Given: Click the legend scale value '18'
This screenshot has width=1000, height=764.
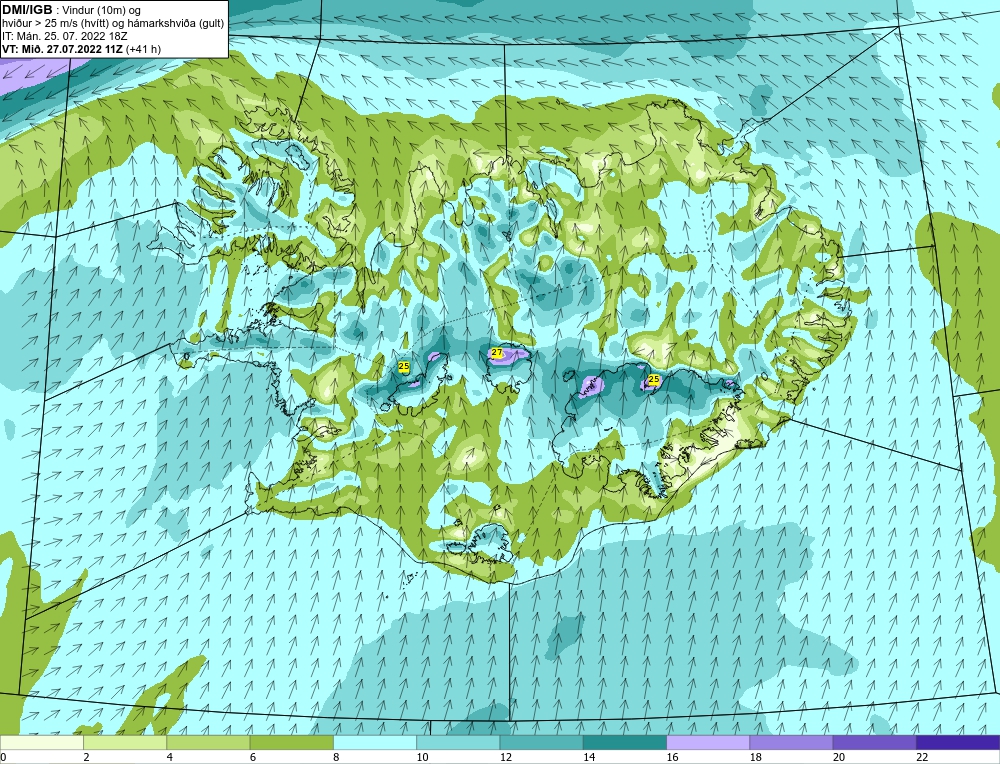Looking at the screenshot, I should [x=755, y=757].
